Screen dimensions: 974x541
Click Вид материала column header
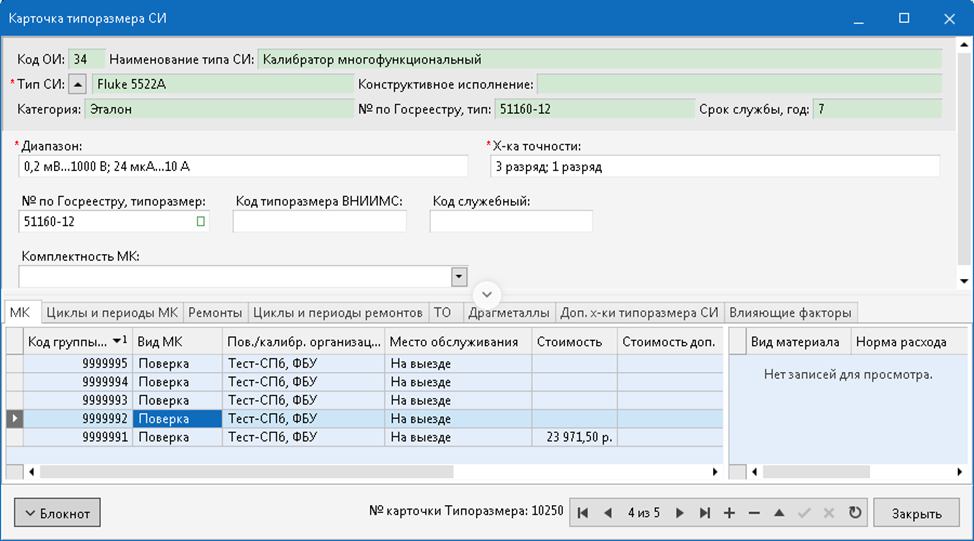(798, 342)
